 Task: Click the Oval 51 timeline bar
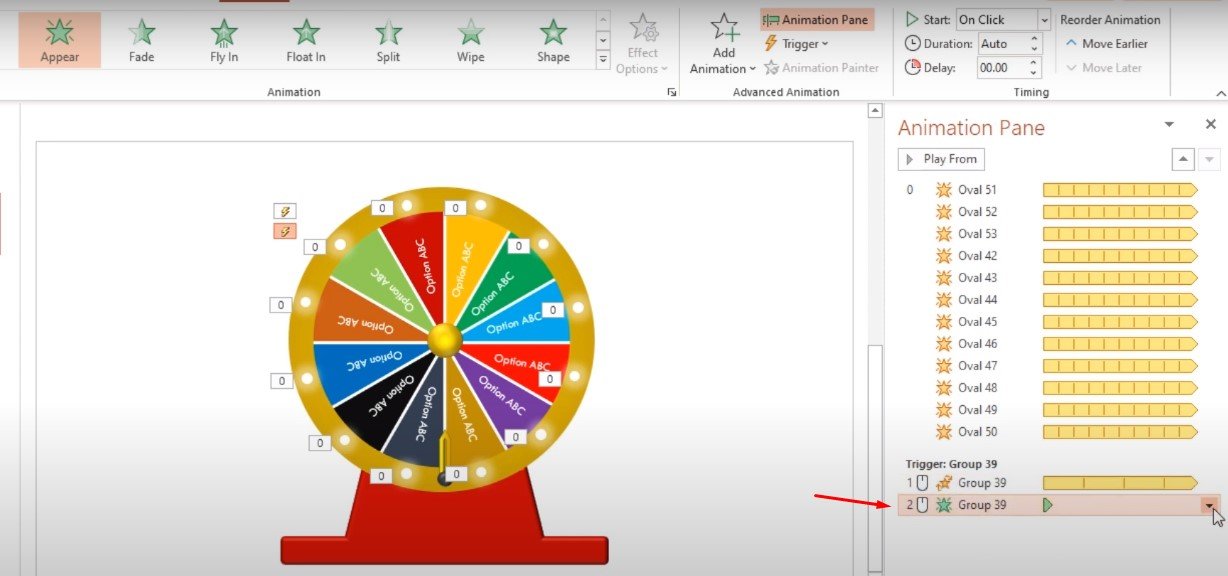pos(1120,190)
